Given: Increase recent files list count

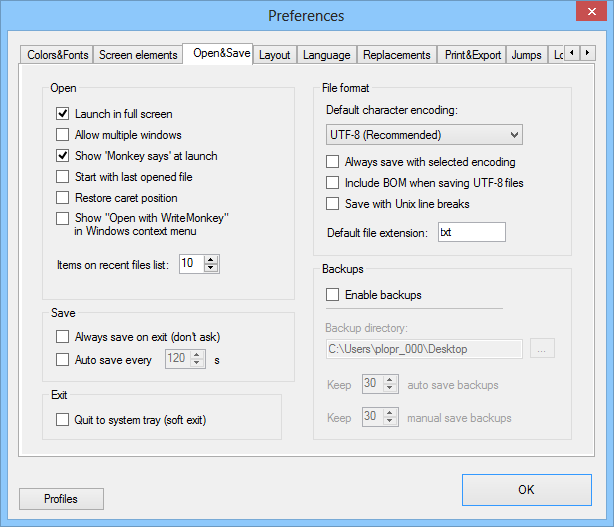Looking at the screenshot, I should [210, 260].
